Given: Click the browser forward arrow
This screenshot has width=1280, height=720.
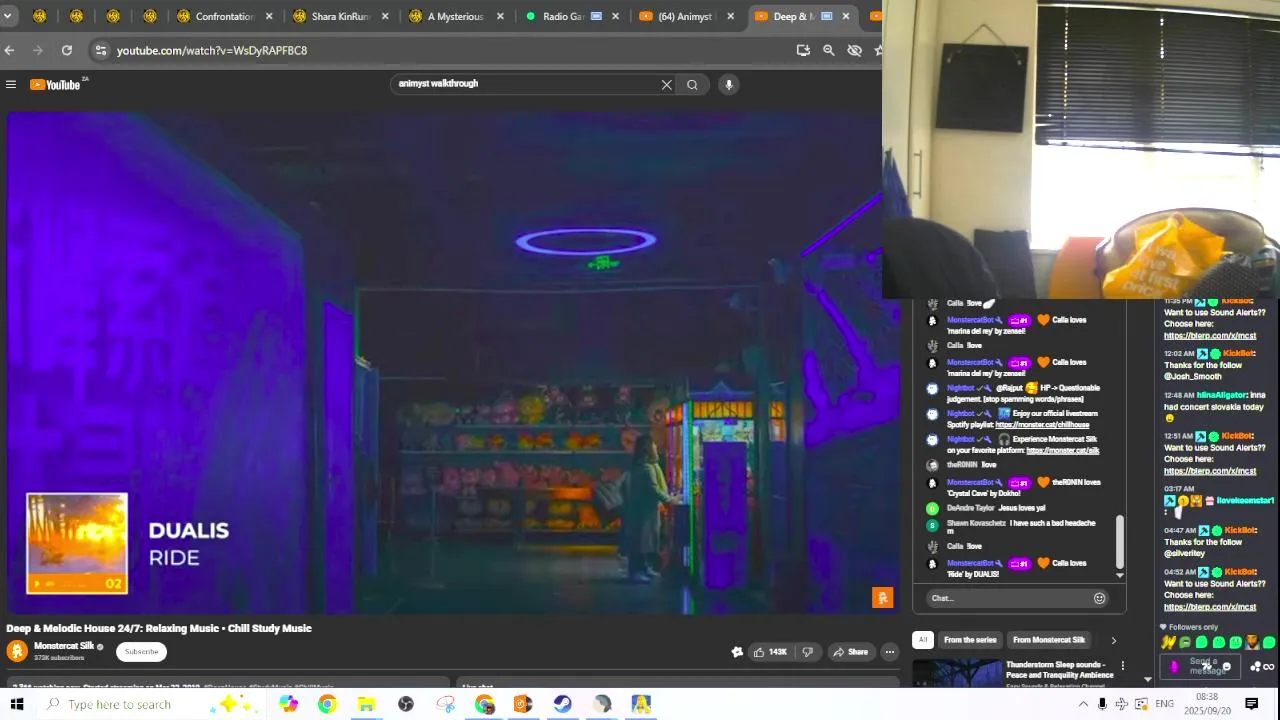Looking at the screenshot, I should [x=38, y=50].
